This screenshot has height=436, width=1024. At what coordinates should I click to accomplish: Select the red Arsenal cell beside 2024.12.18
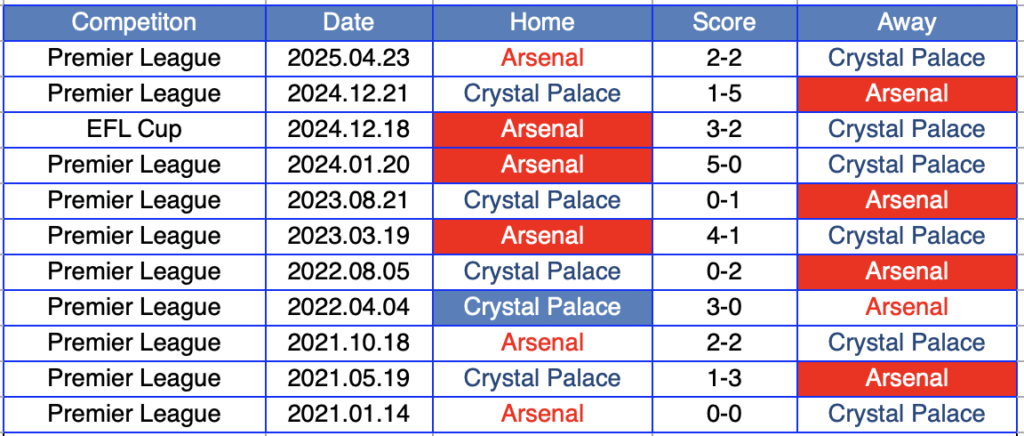point(542,129)
